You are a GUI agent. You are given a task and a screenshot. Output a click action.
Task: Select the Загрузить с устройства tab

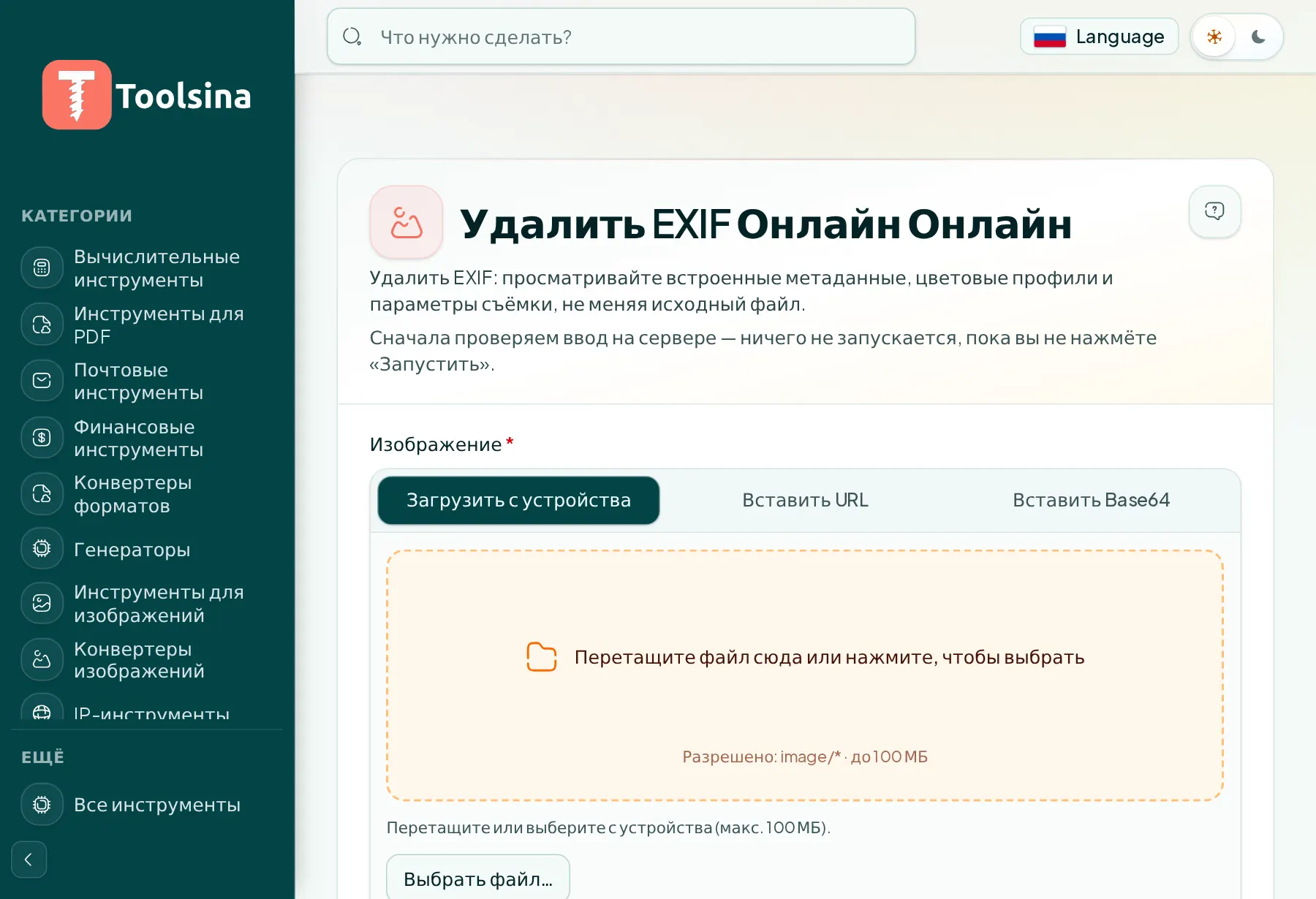518,501
